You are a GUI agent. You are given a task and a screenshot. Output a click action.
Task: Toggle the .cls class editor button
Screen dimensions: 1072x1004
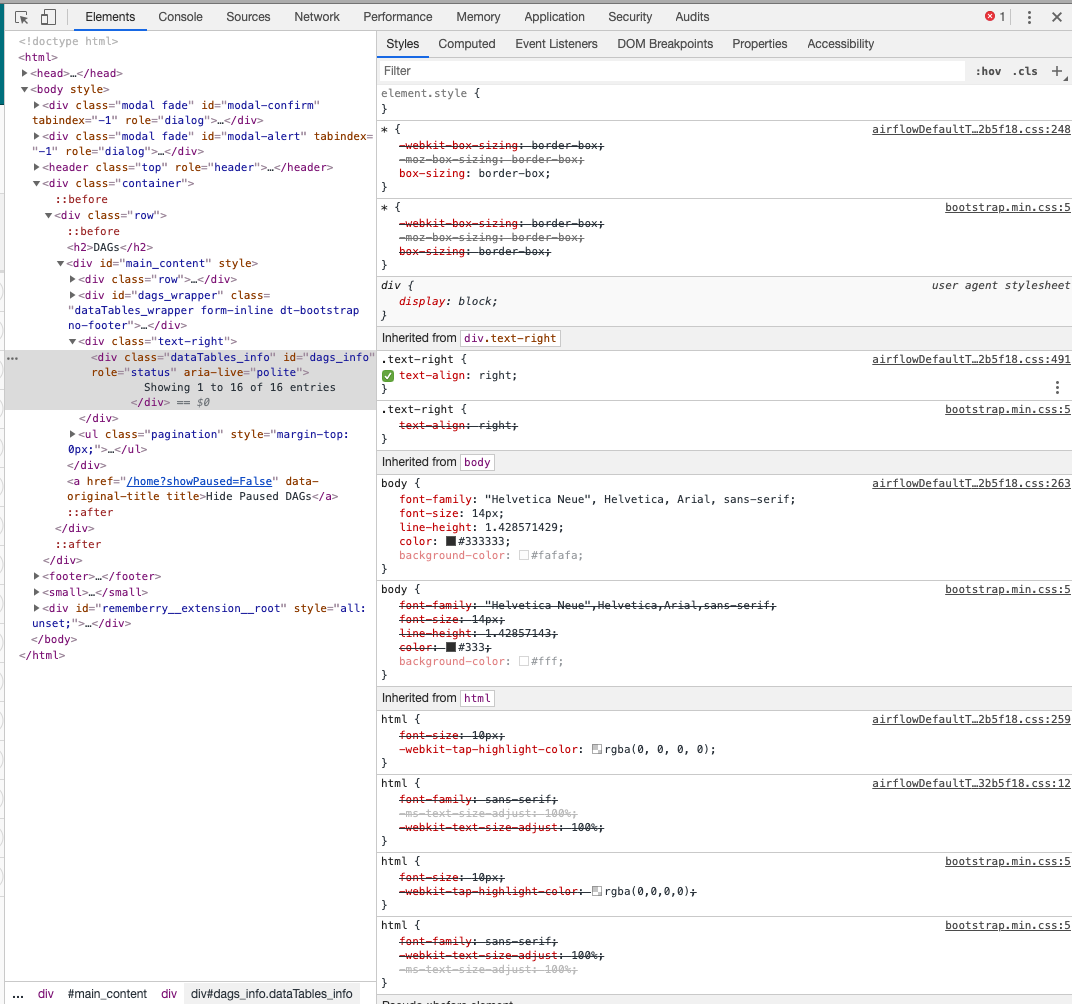tap(1025, 71)
